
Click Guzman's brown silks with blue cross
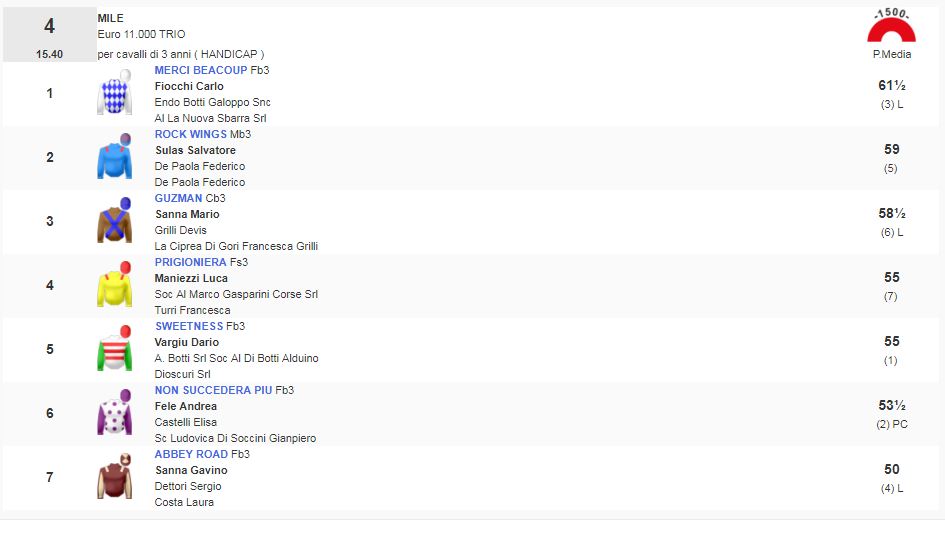(114, 221)
